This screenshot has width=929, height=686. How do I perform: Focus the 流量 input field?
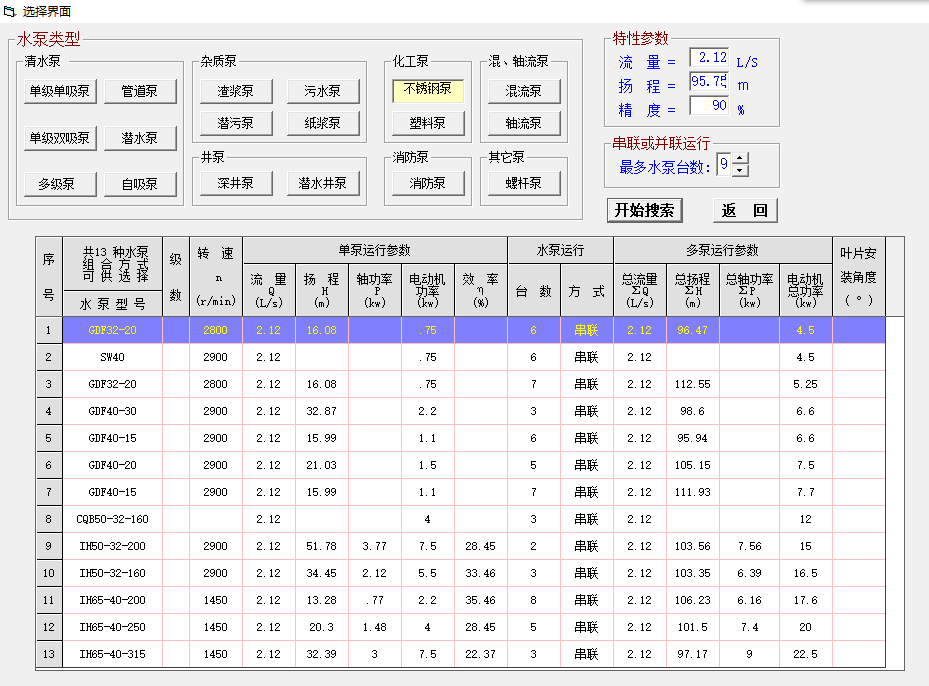(x=709, y=57)
